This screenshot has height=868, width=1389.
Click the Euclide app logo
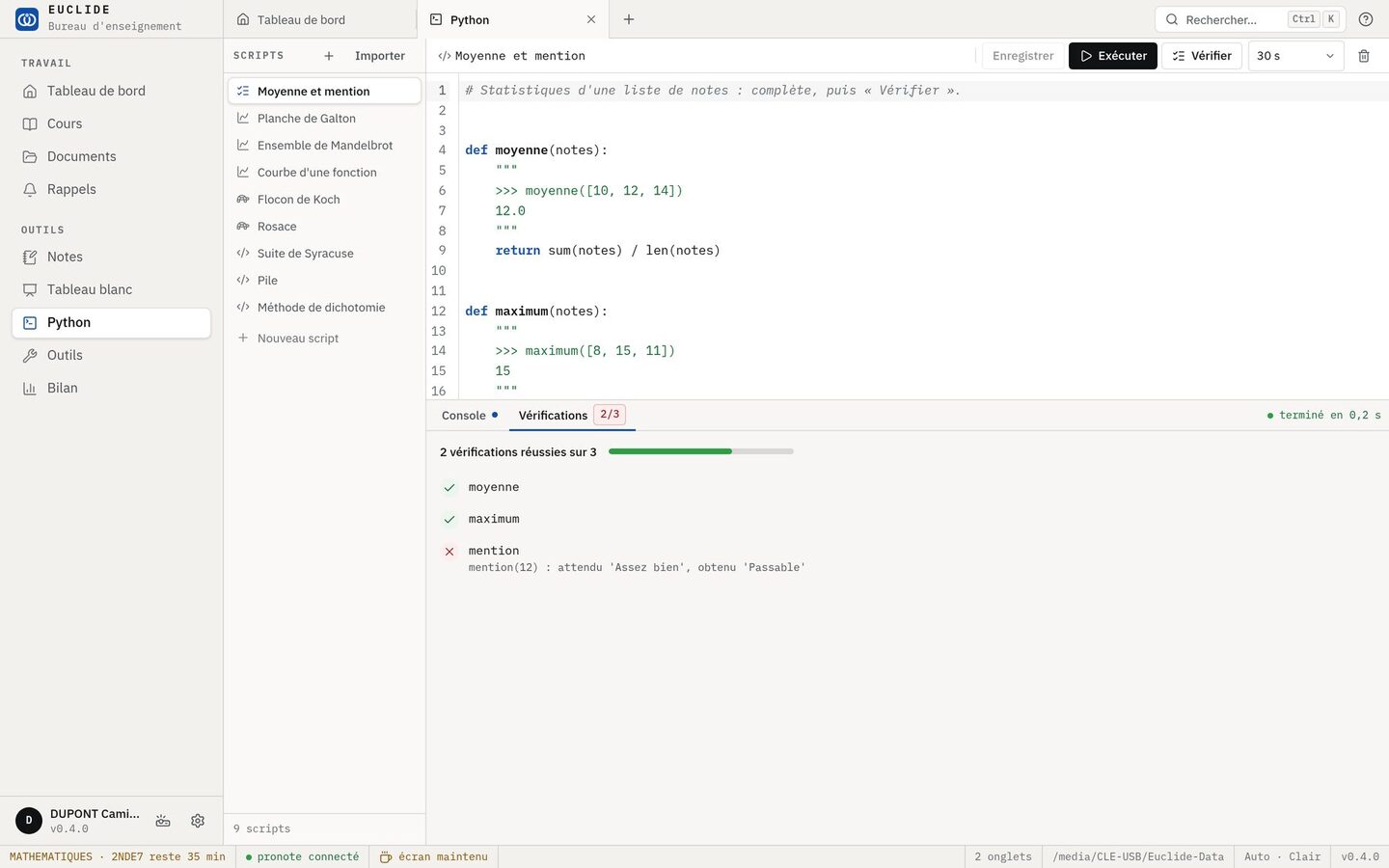pos(27,18)
